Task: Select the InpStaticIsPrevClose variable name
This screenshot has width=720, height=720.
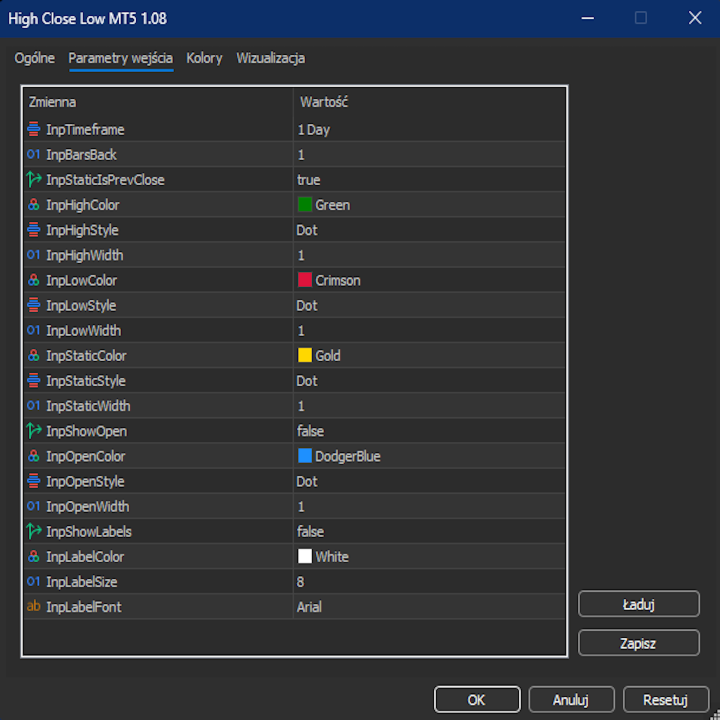Action: (x=105, y=180)
